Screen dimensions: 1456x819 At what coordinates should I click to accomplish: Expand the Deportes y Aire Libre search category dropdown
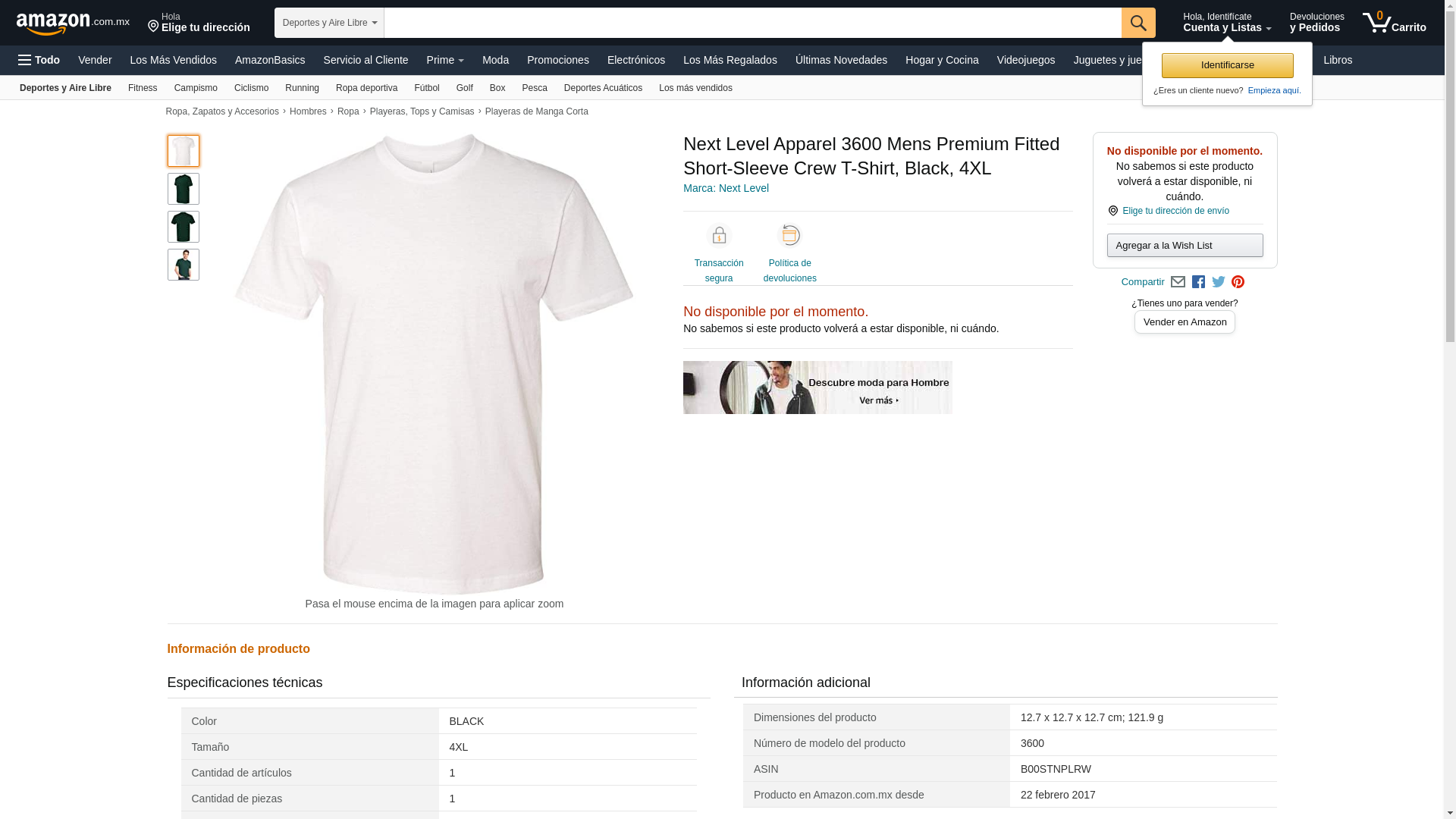(329, 23)
